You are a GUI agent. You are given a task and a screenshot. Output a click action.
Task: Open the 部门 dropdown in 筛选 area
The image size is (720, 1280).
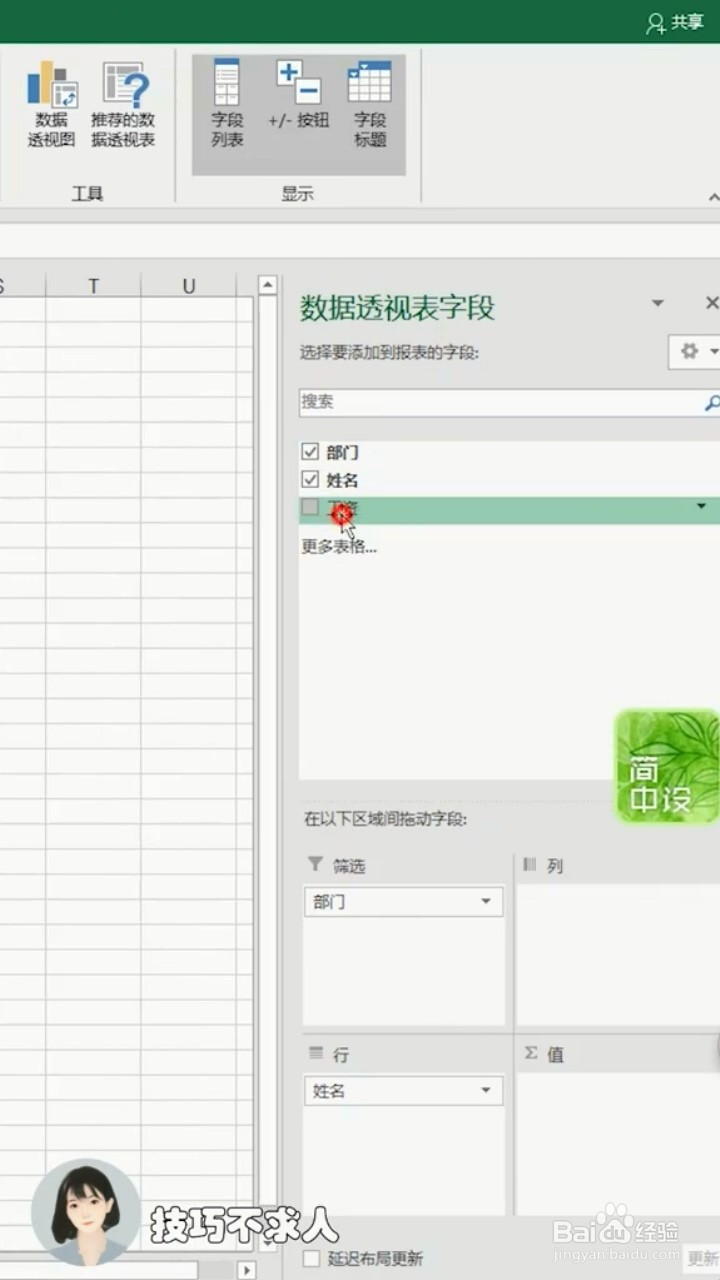pyautogui.click(x=486, y=902)
